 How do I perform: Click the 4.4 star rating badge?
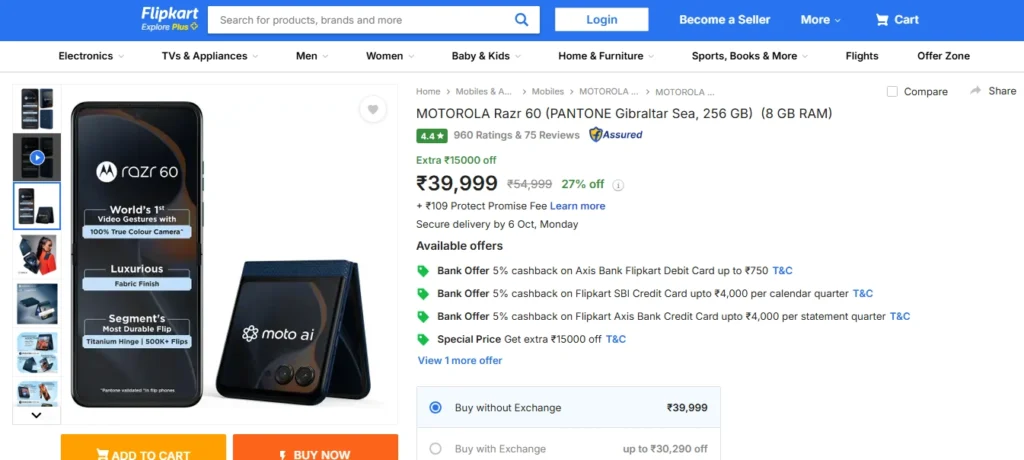coord(431,136)
